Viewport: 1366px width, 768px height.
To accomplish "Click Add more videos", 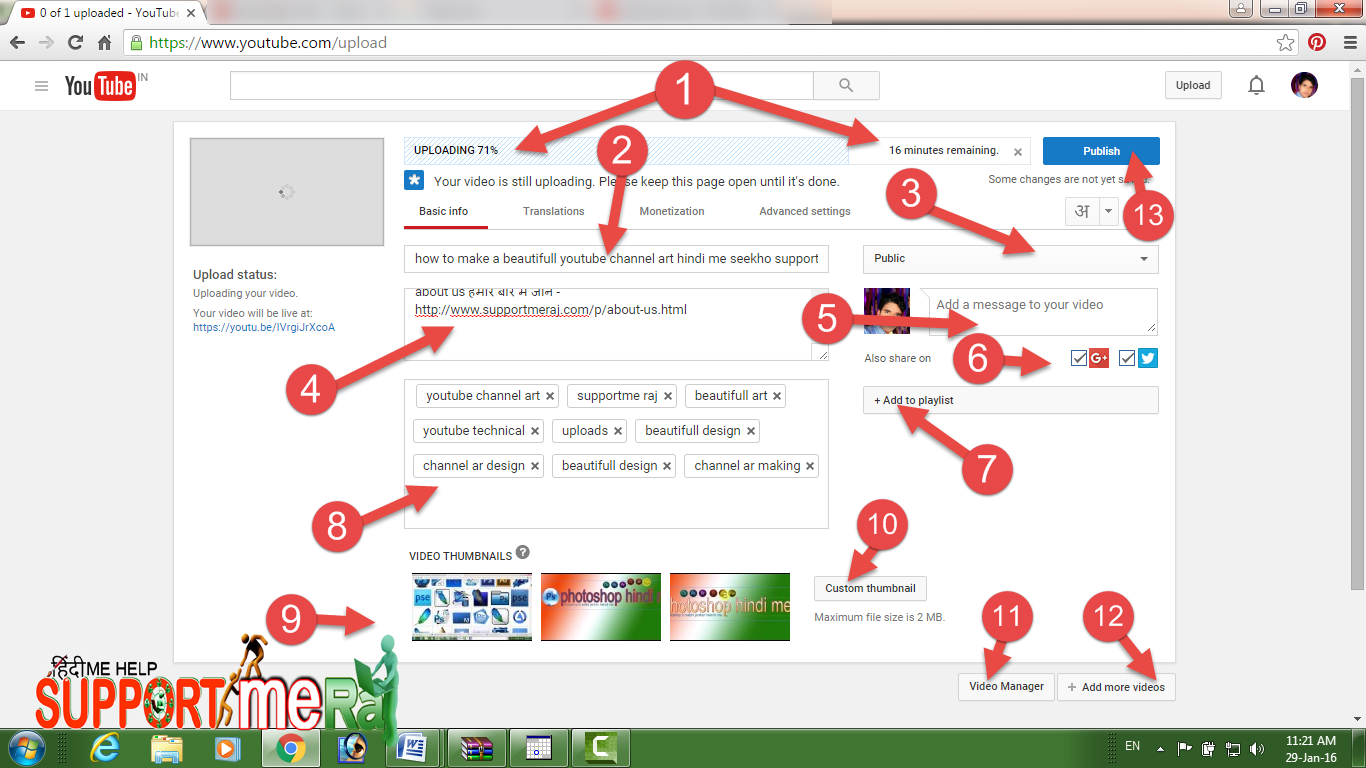I will pyautogui.click(x=1116, y=687).
